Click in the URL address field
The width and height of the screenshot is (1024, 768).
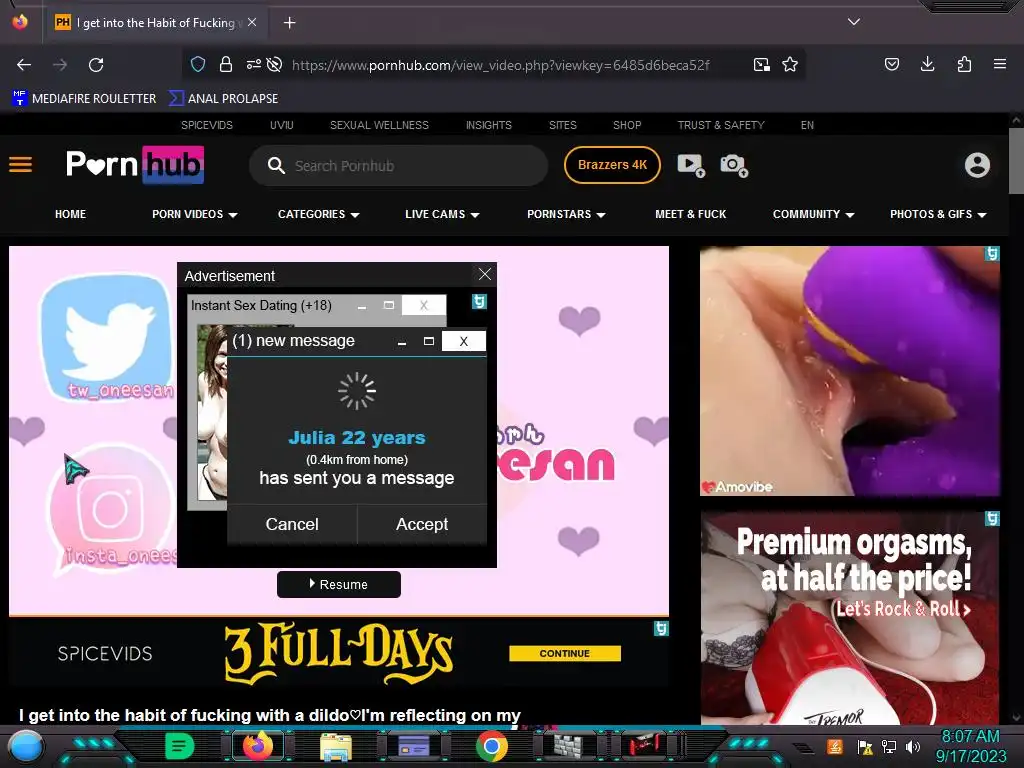coord(501,65)
